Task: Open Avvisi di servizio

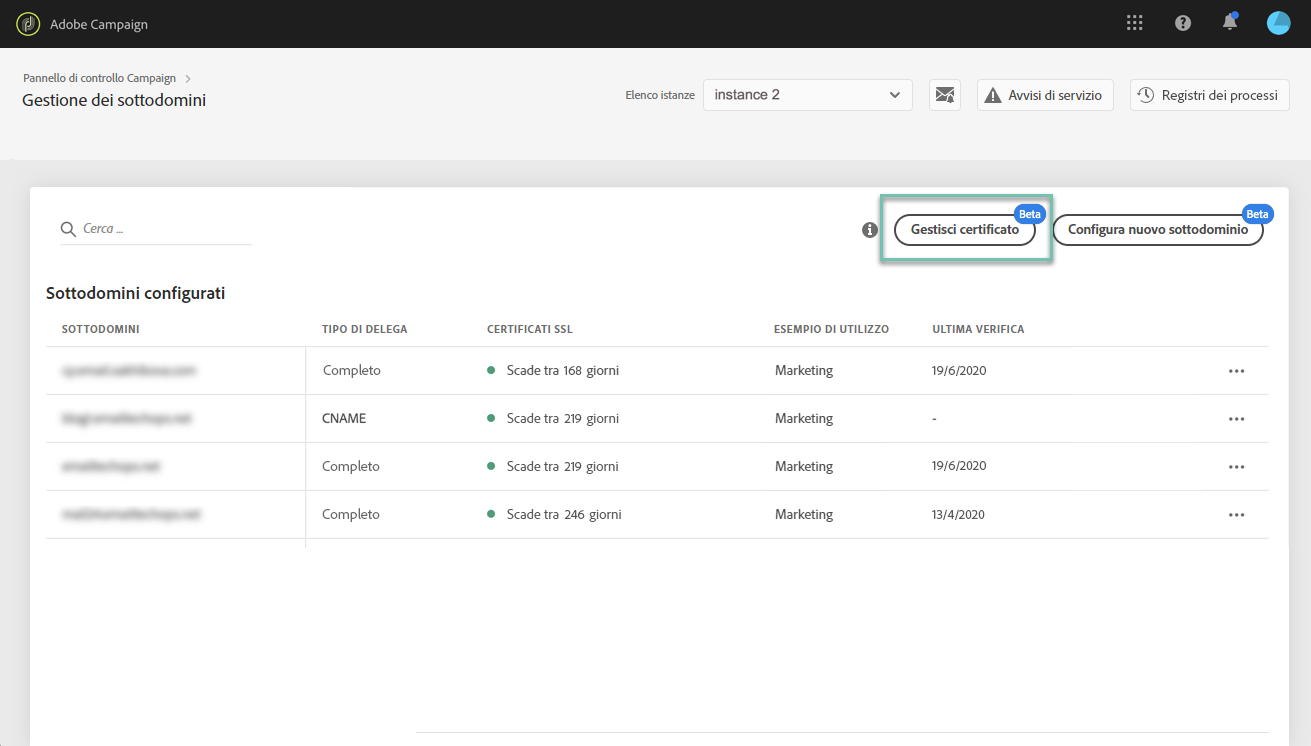Action: [x=1045, y=95]
